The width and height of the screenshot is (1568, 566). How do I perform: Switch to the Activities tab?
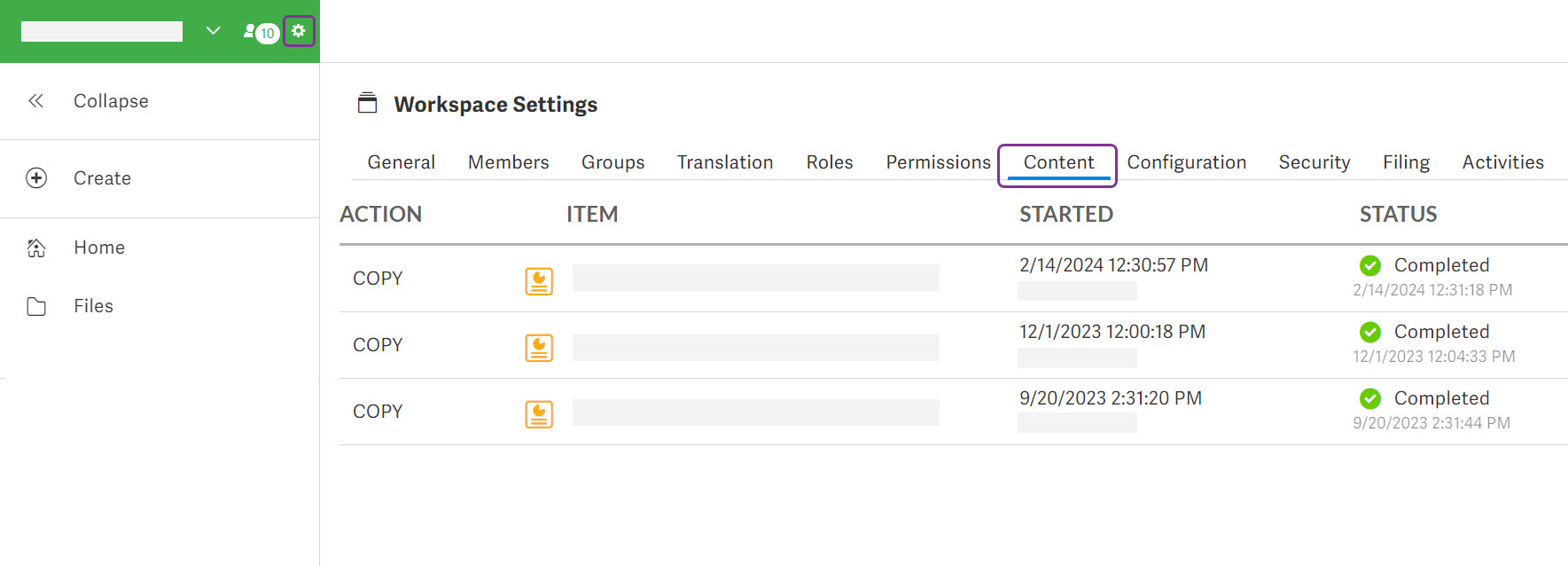click(1503, 162)
